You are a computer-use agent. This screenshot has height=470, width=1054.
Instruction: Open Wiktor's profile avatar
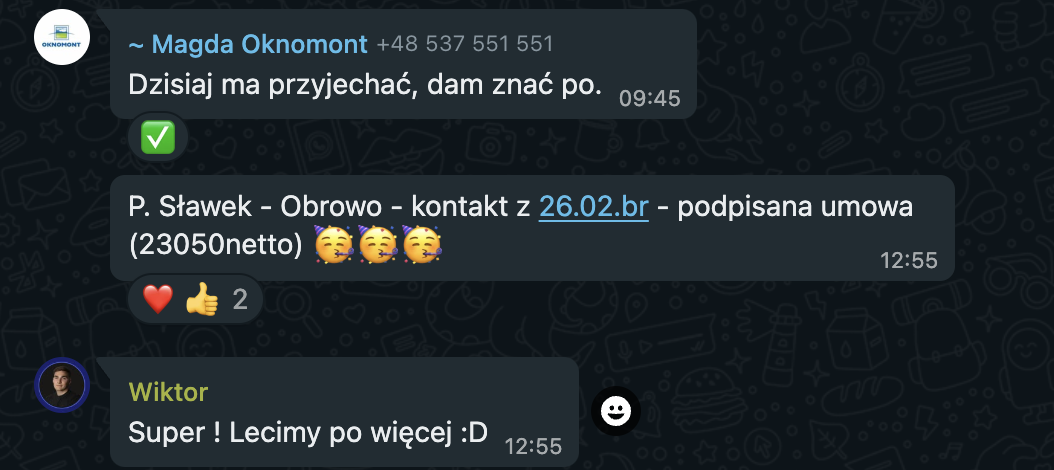click(62, 385)
